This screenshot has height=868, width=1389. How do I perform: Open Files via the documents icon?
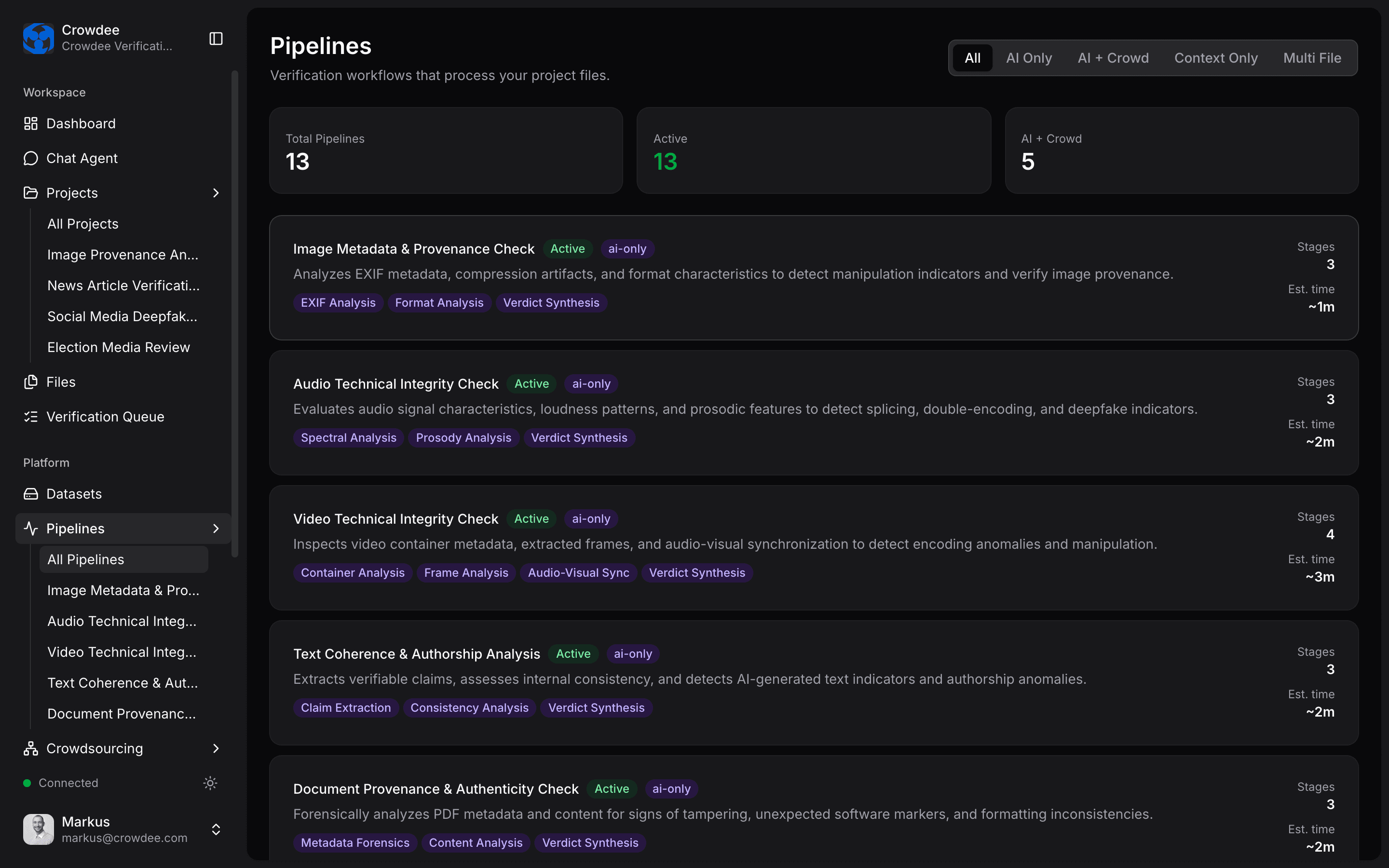(31, 382)
